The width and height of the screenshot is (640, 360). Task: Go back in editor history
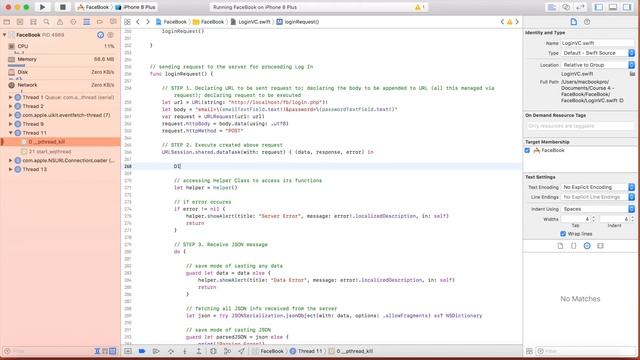(138, 22)
